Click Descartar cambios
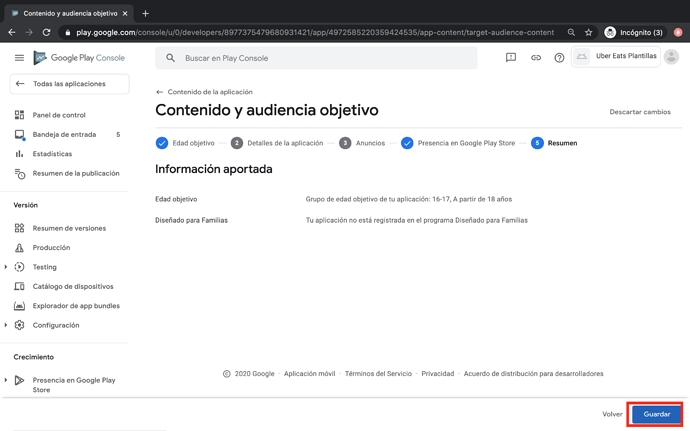This screenshot has width=690, height=431. coord(640,112)
